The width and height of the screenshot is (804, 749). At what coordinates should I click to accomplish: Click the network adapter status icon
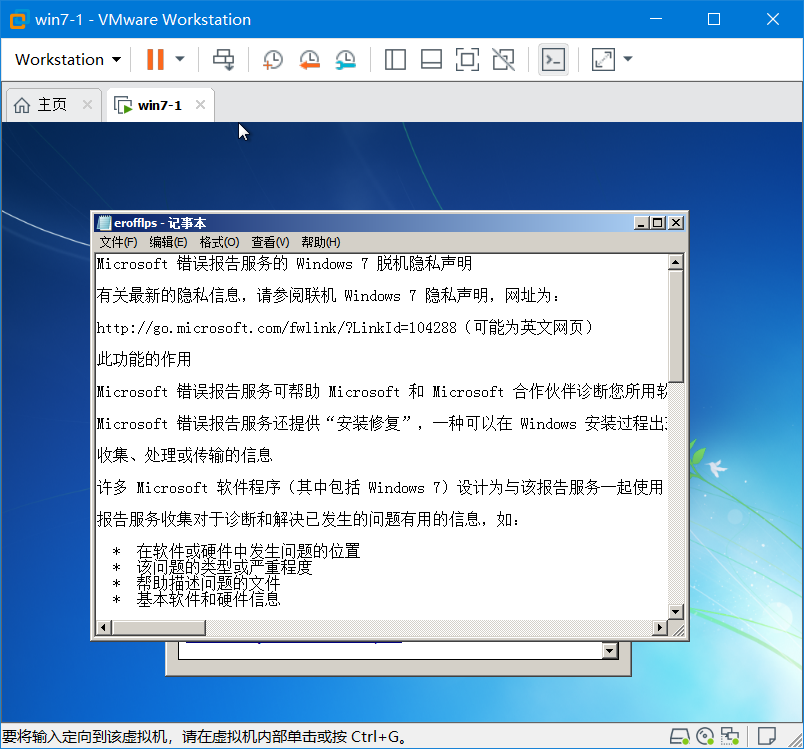click(x=730, y=737)
